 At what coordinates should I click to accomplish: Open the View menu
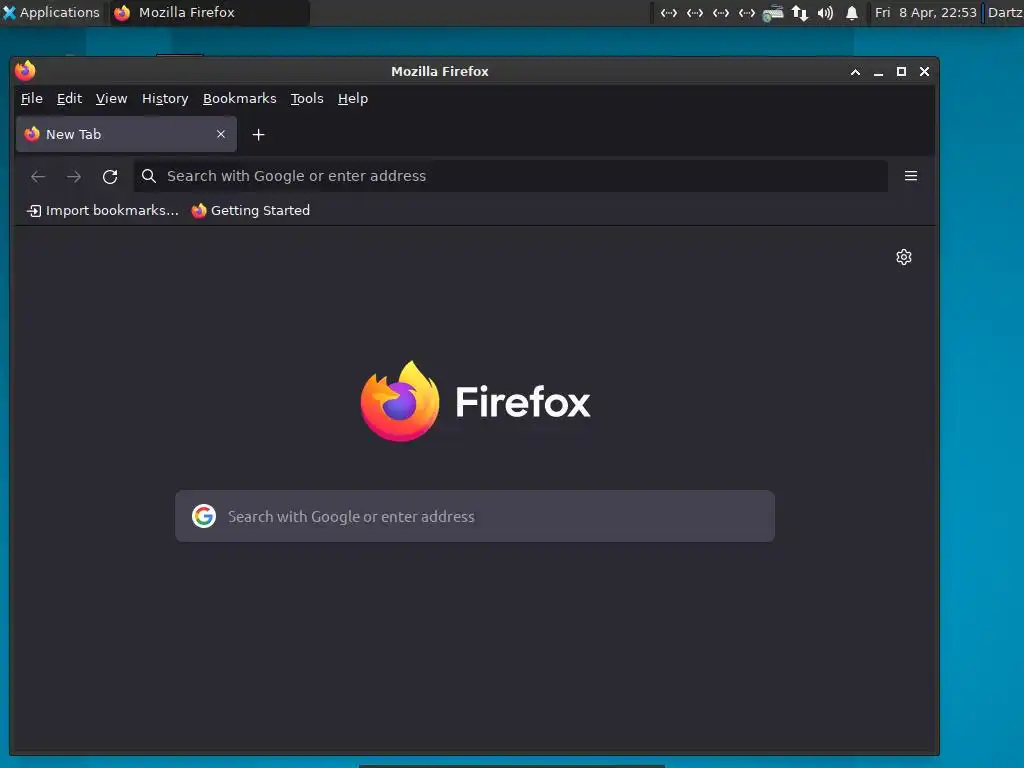point(112,99)
